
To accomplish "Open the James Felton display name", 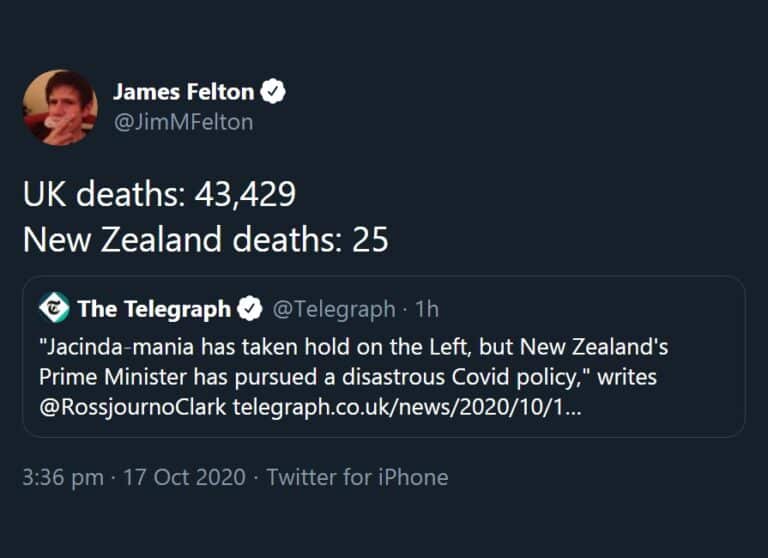I will coord(184,93).
